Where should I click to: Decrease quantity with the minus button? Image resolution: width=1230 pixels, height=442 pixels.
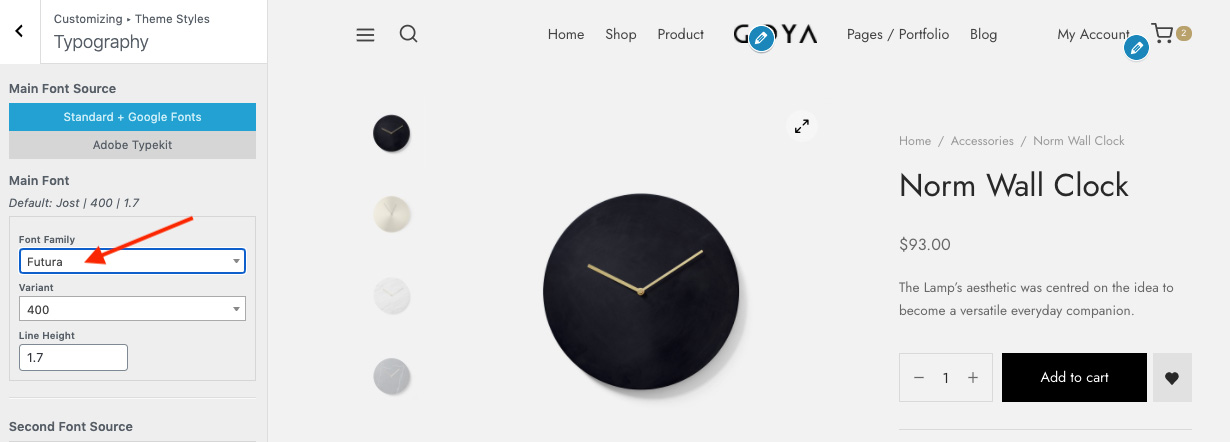(919, 378)
